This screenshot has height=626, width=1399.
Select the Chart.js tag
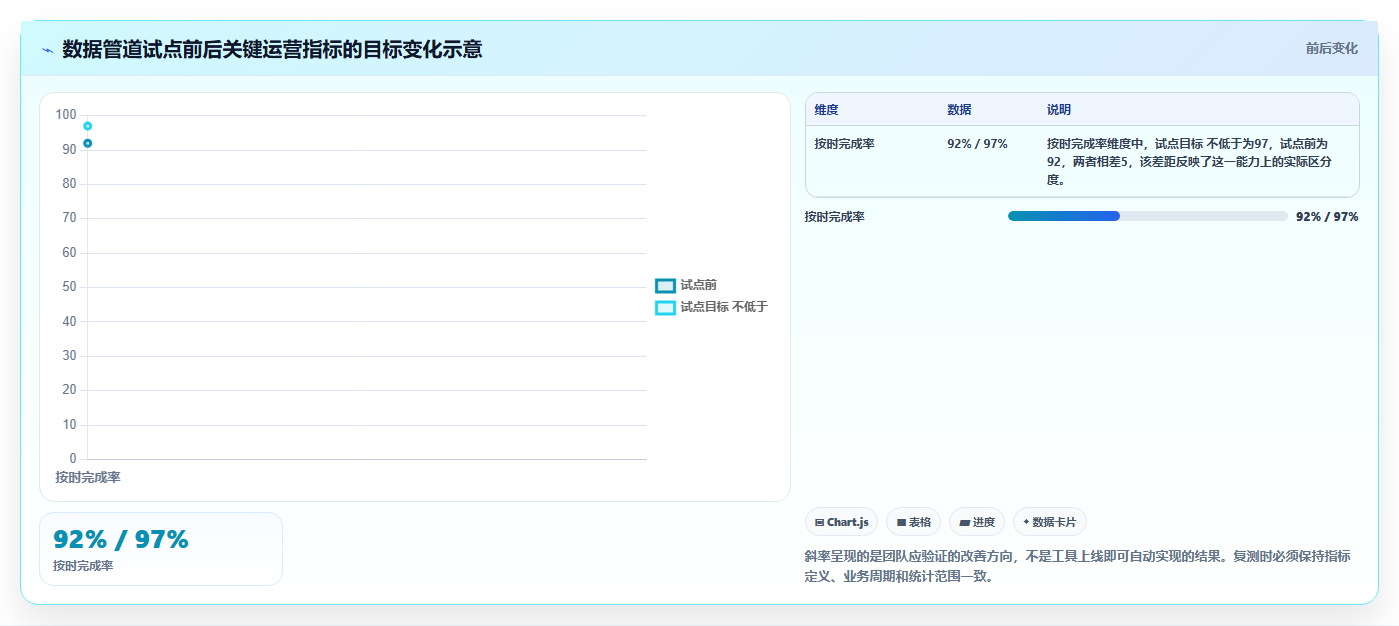pos(841,522)
